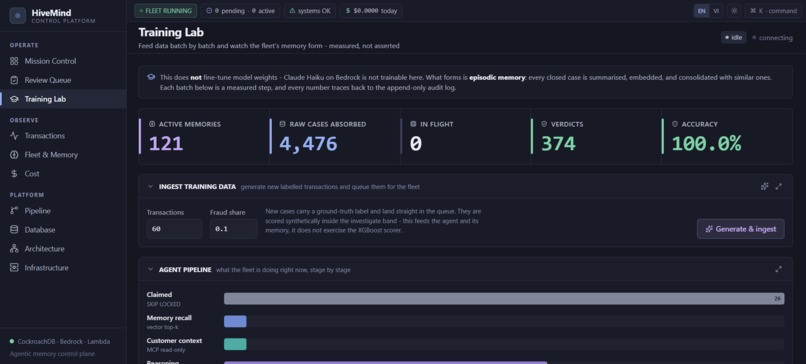Click the Raw Cases Absorbed value 4,476
The height and width of the screenshot is (364, 806).
(308, 143)
